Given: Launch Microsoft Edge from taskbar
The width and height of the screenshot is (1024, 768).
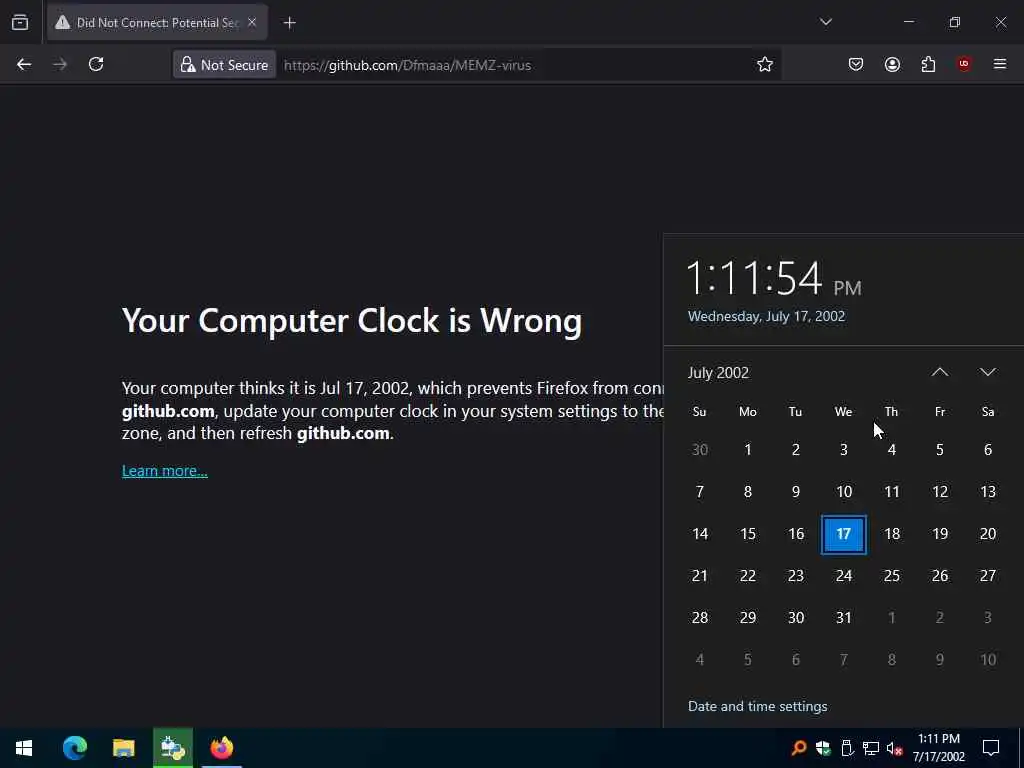Looking at the screenshot, I should 74,748.
